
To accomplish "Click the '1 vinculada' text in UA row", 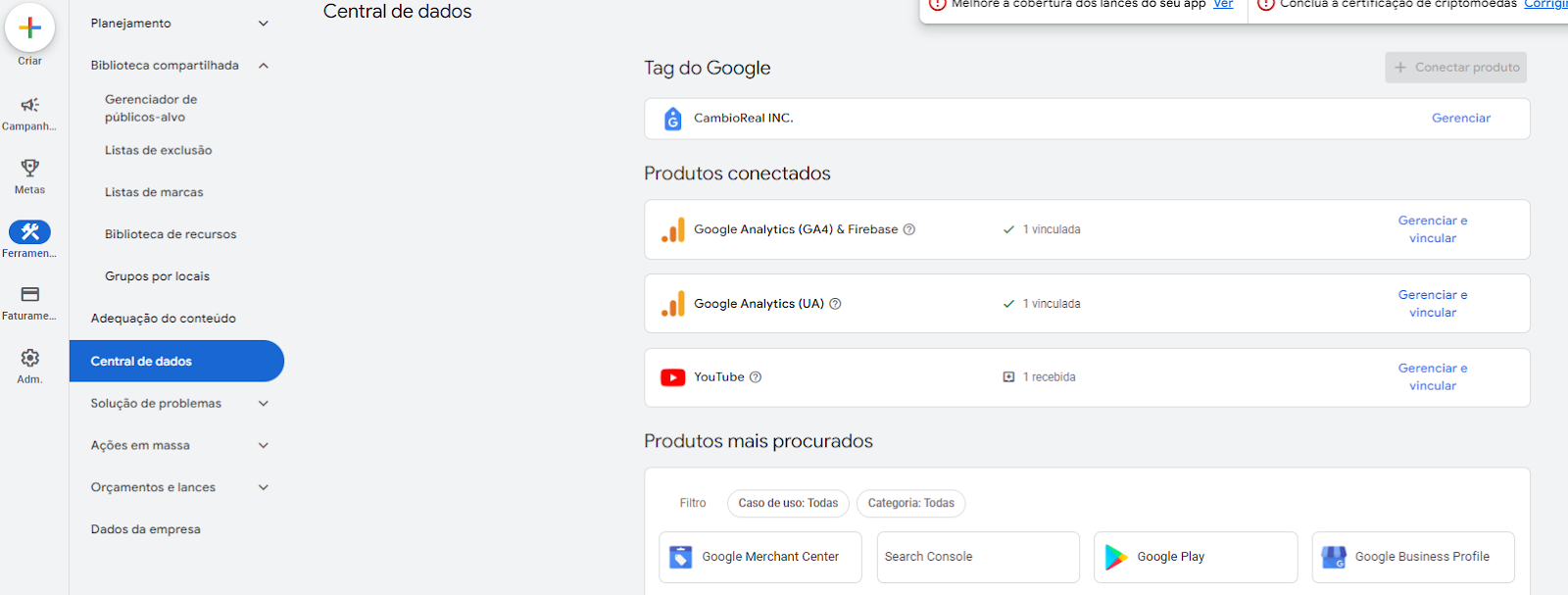I will (1052, 304).
